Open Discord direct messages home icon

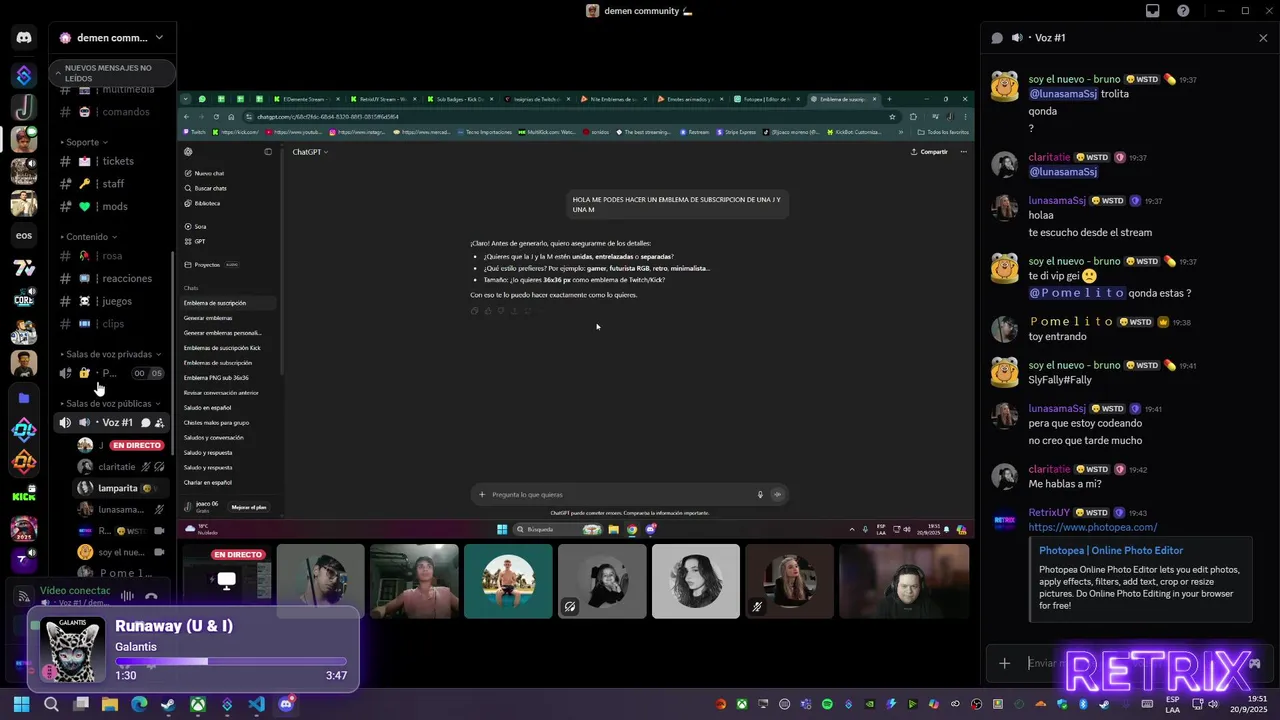click(24, 38)
